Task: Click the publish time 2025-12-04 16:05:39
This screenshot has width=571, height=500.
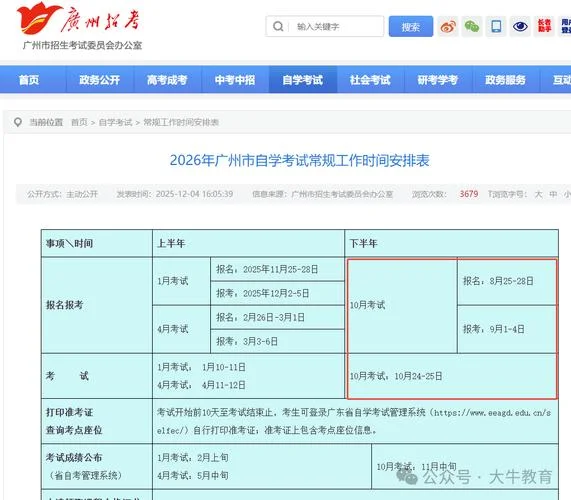Action: [194, 194]
